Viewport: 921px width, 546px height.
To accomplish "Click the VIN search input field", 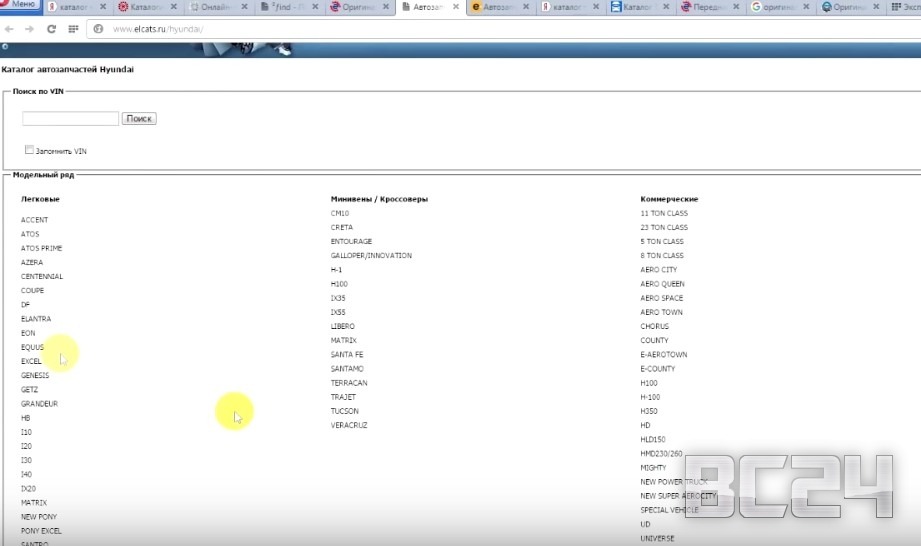I will click(x=70, y=119).
